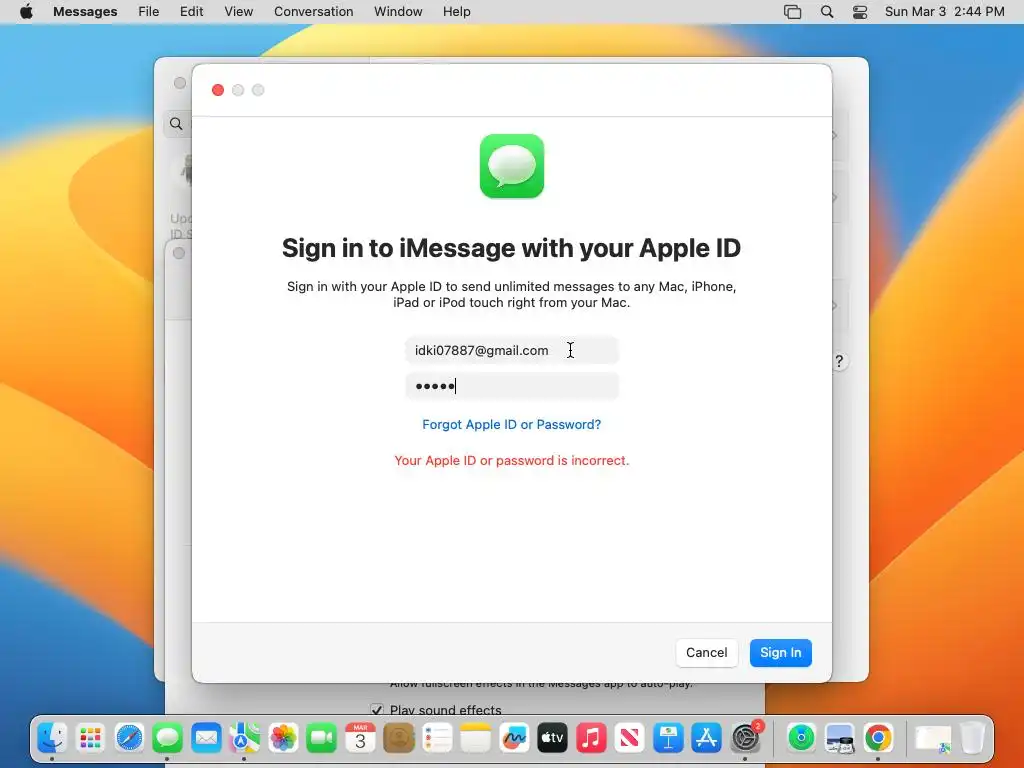Viewport: 1024px width, 768px height.
Task: Click the Messages icon in the Dock
Action: tap(168, 738)
